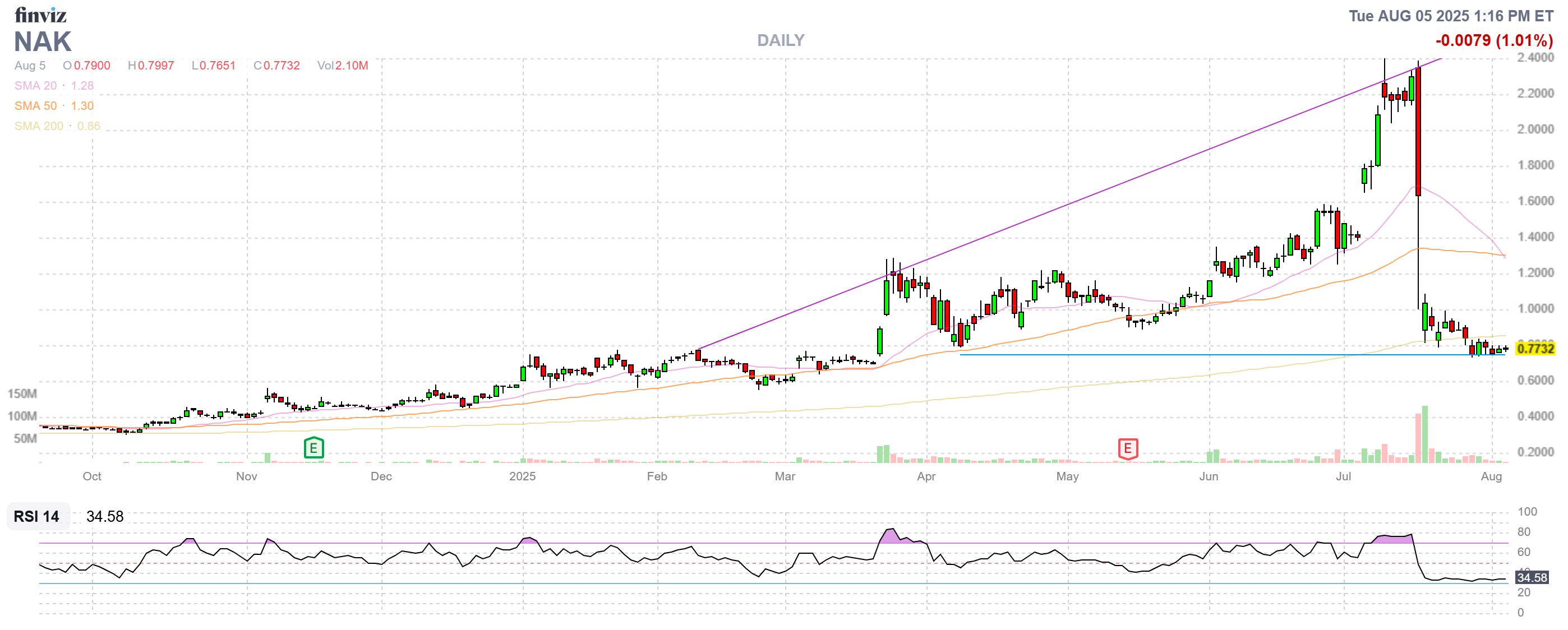This screenshot has width=1568, height=630.
Task: Click the 2025 year label on time axis
Action: pyautogui.click(x=522, y=476)
